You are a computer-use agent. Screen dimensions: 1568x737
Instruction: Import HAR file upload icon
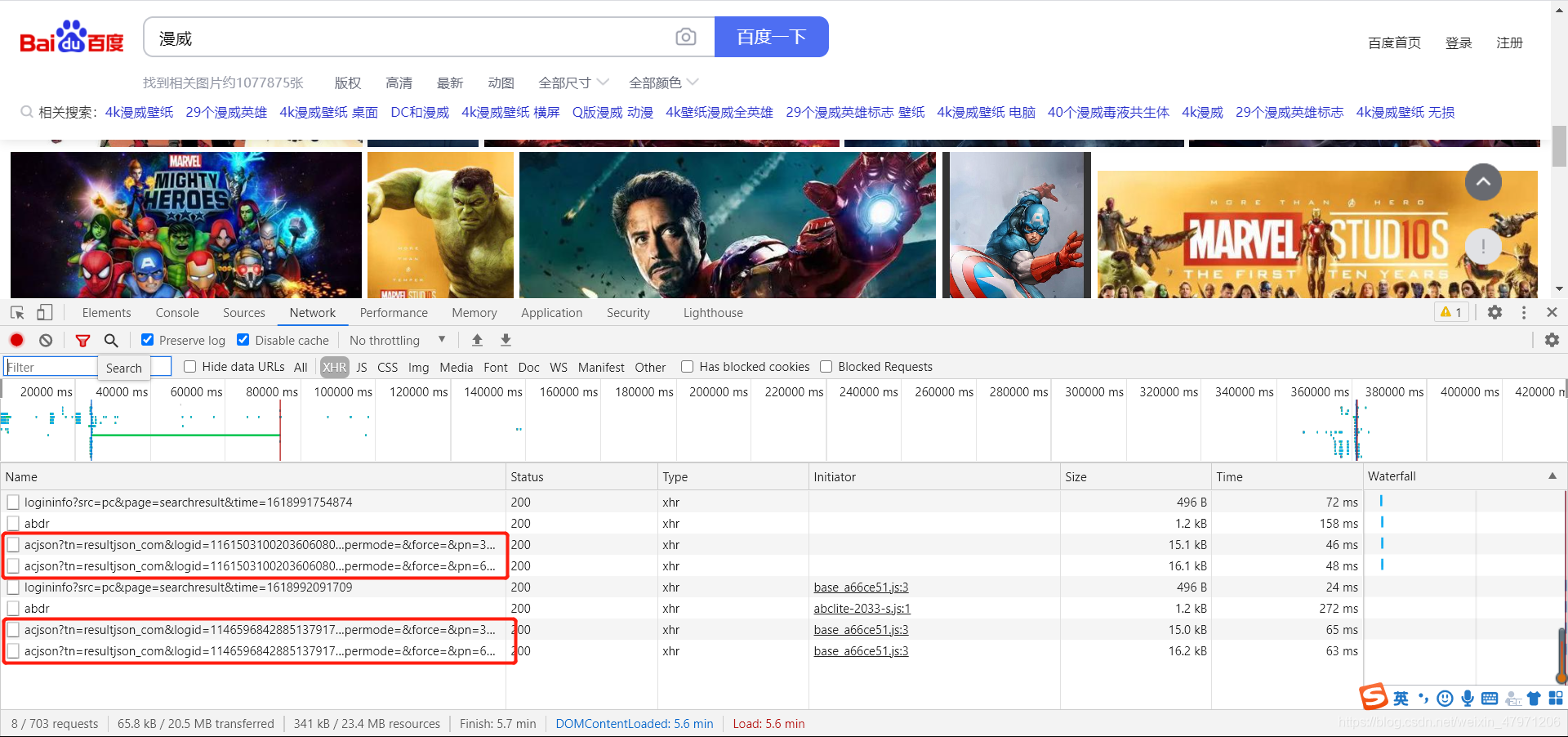click(478, 340)
